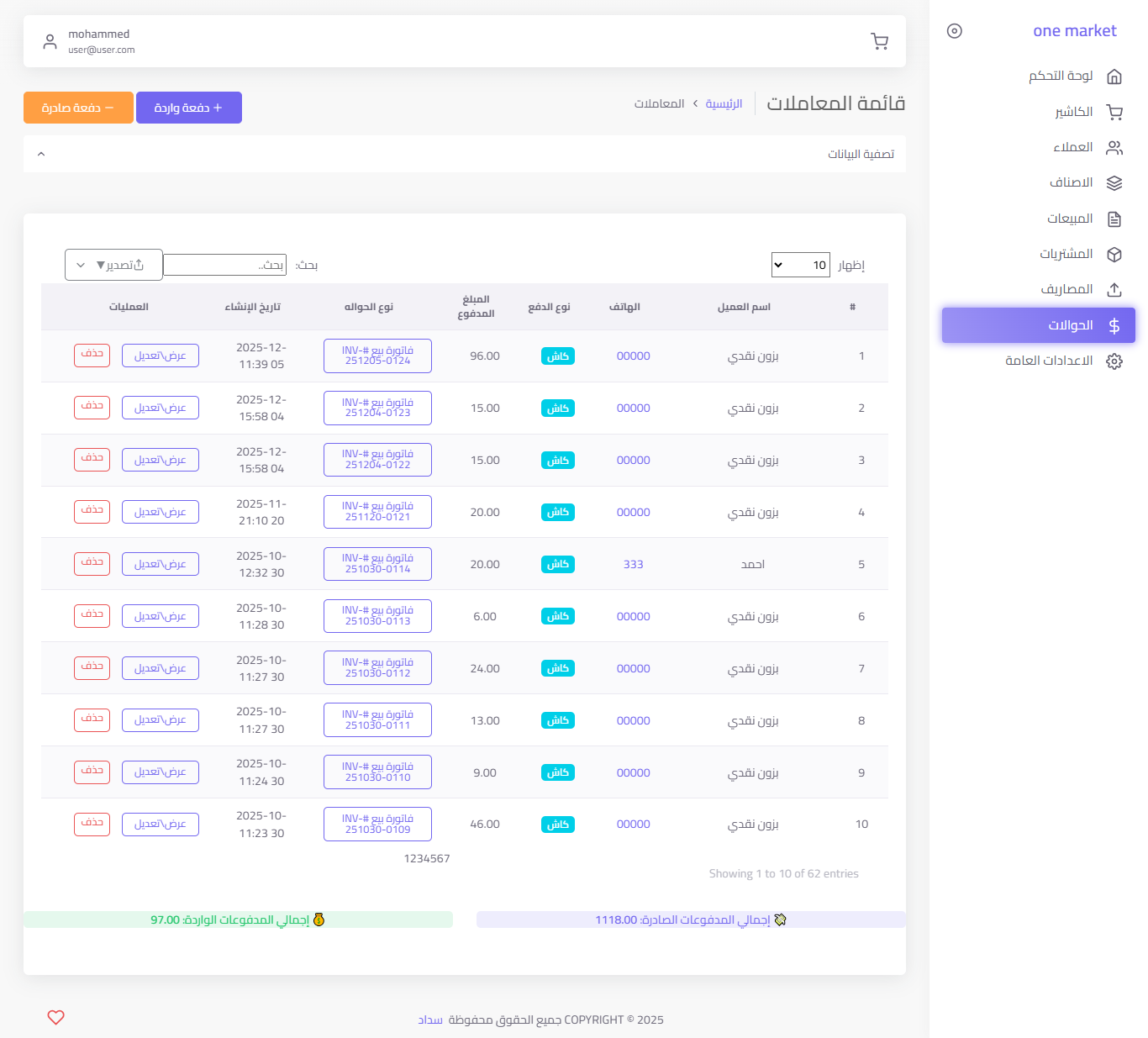The image size is (1148, 1038).
Task: Open the expenses menu item
Action: pos(1067,290)
